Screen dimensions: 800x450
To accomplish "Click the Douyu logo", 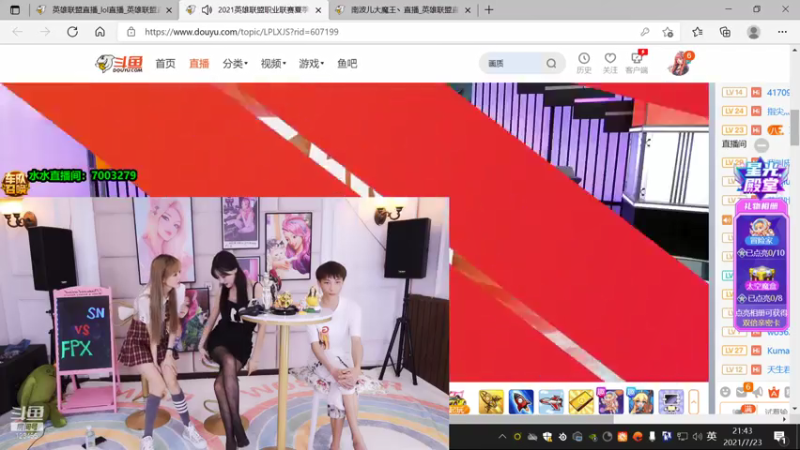I will (x=119, y=63).
